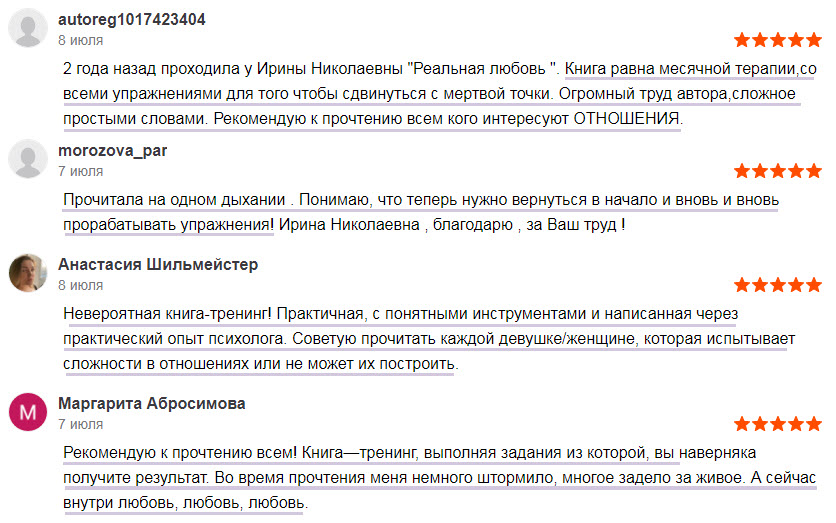Screen dimensions: 836x523
Task: Click the gray default avatar of morozova_par
Action: [28, 160]
